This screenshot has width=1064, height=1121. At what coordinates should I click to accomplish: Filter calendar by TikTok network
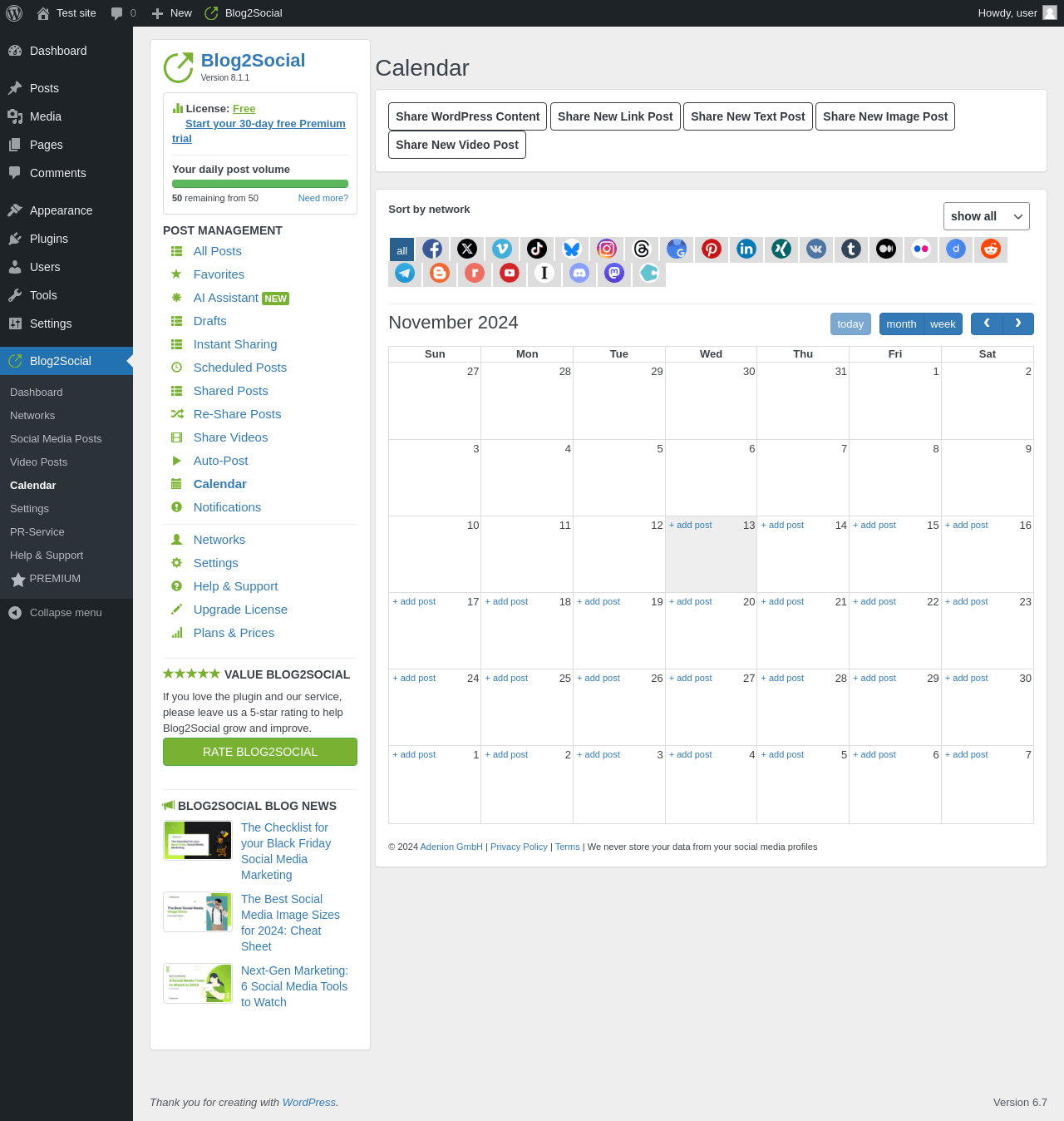click(537, 249)
